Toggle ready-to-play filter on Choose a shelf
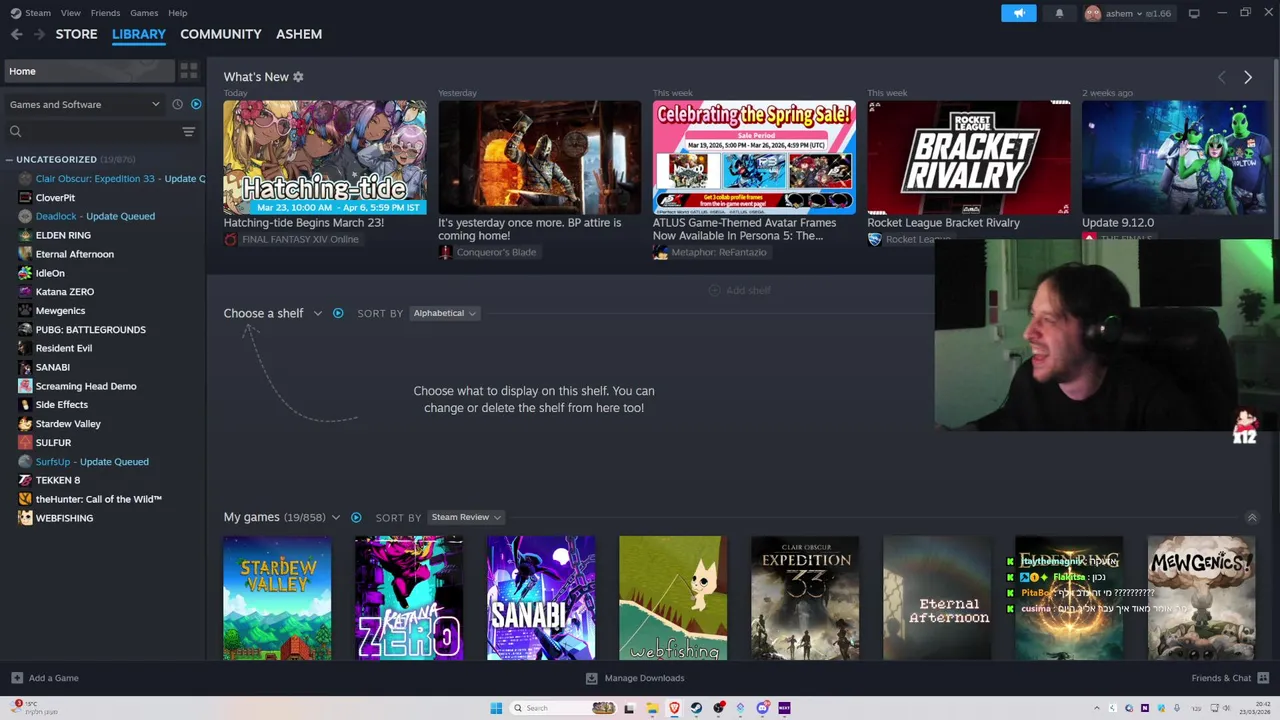Viewport: 1280px width, 720px height. (338, 313)
